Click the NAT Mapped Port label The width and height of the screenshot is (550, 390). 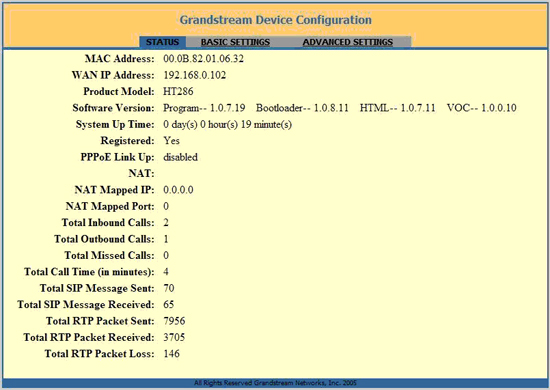[x=110, y=207]
